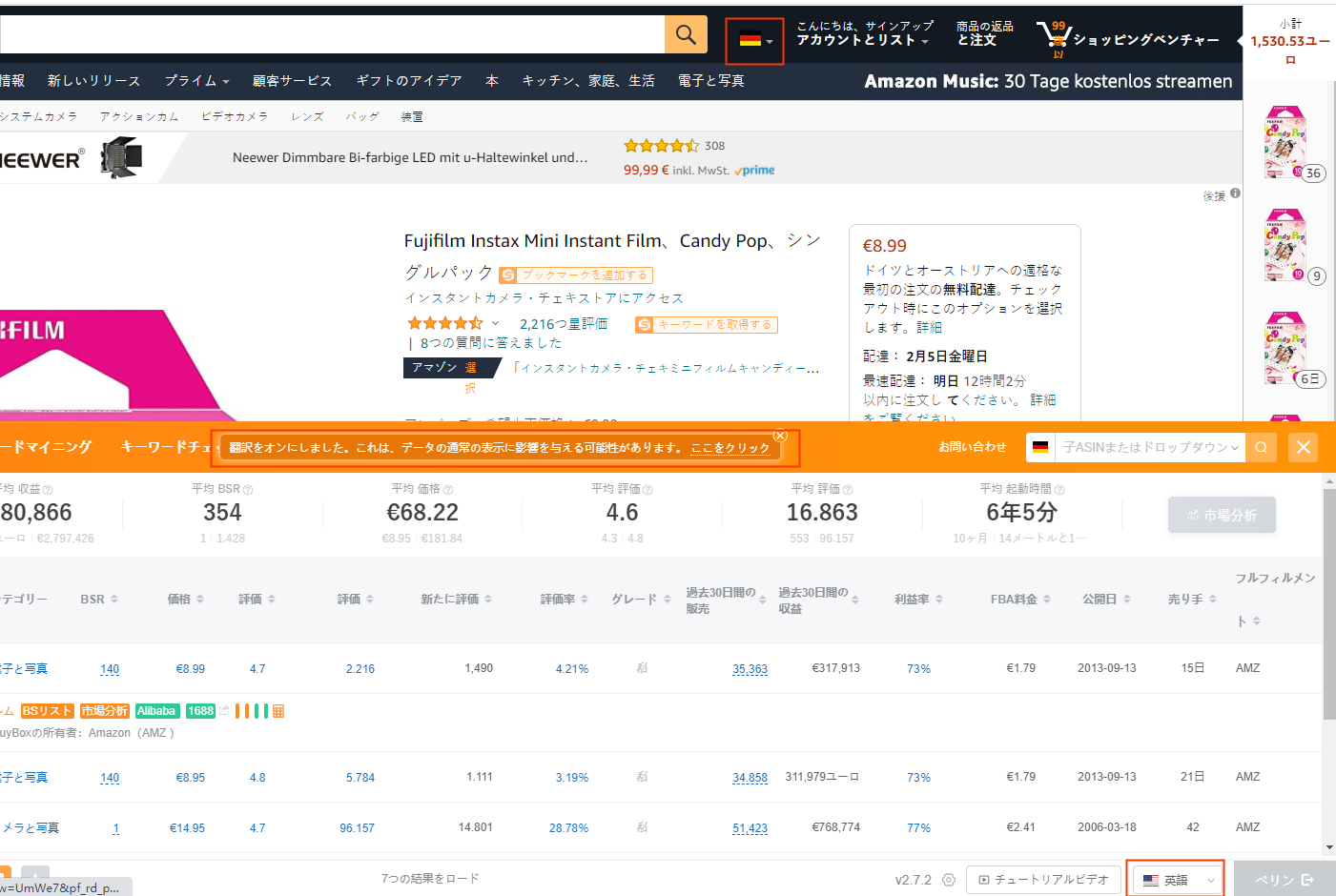
Task: Open the プライム menu dropdown
Action: click(196, 81)
